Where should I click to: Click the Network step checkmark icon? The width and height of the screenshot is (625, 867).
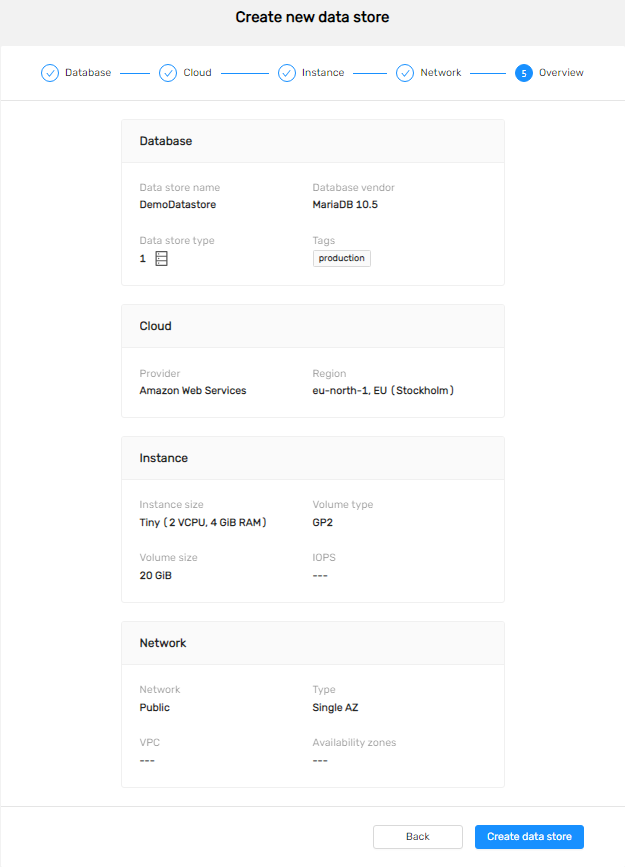[x=405, y=73]
